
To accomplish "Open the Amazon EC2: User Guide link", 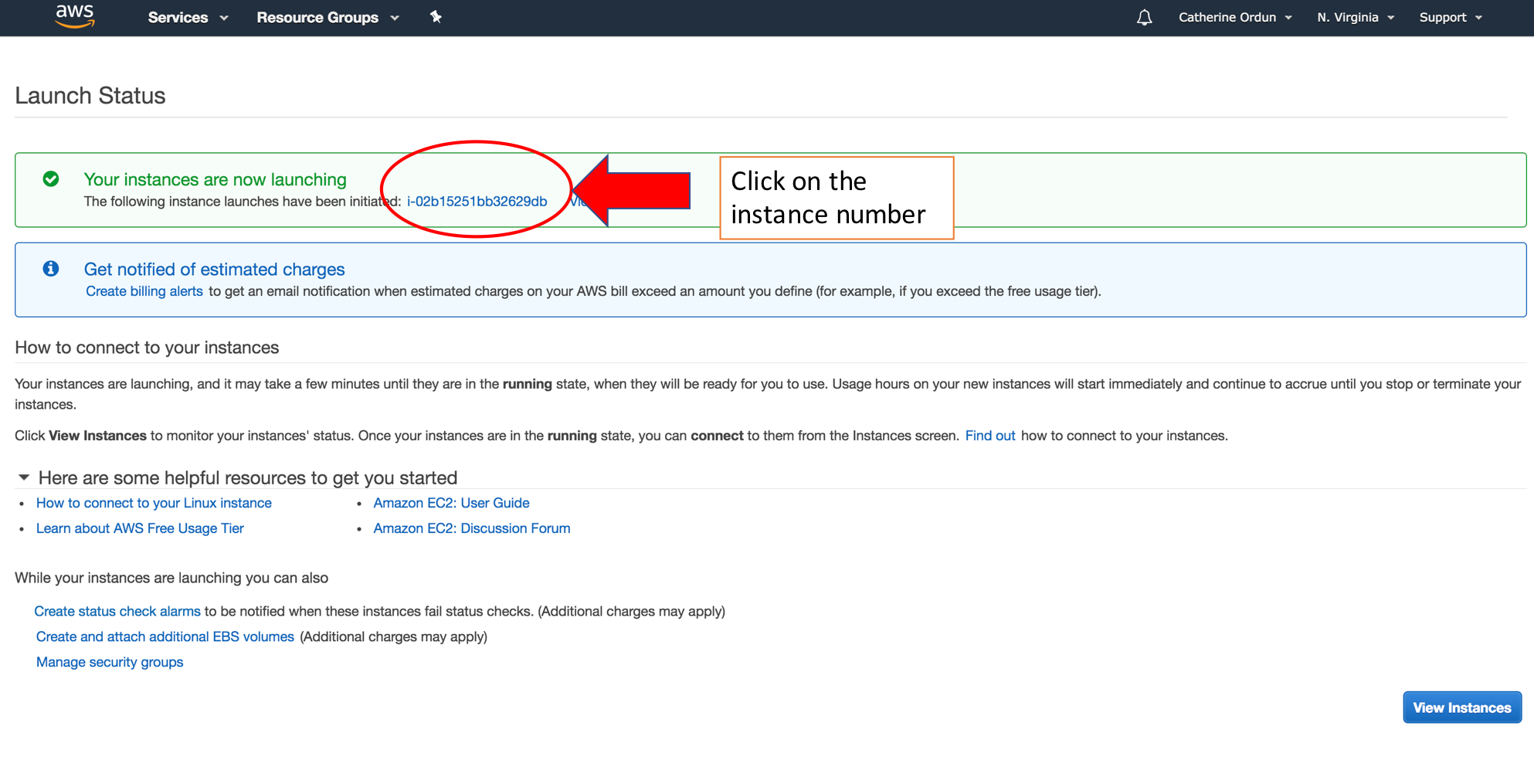I will click(451, 503).
